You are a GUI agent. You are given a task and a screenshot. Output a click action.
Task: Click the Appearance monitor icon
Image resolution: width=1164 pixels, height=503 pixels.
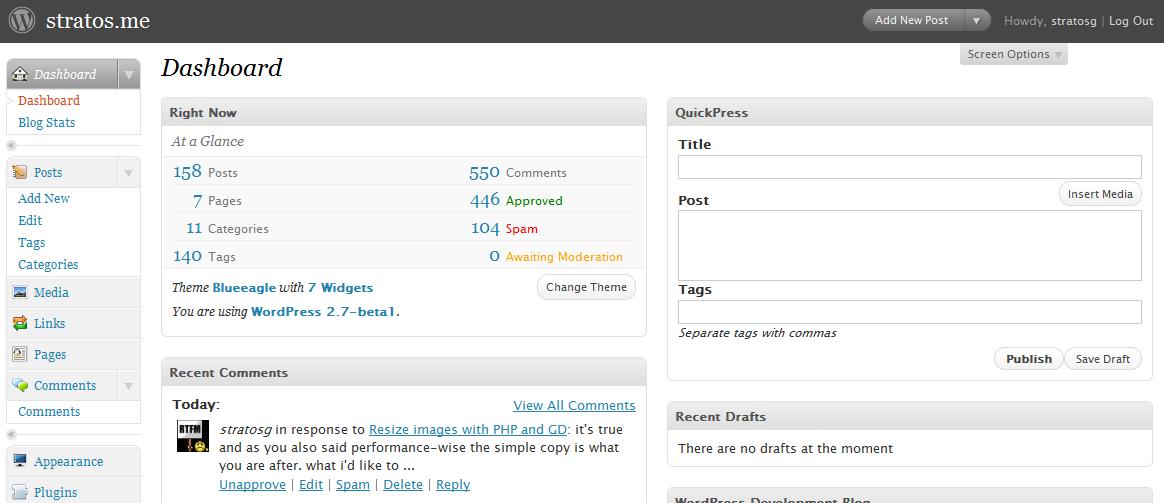click(20, 461)
